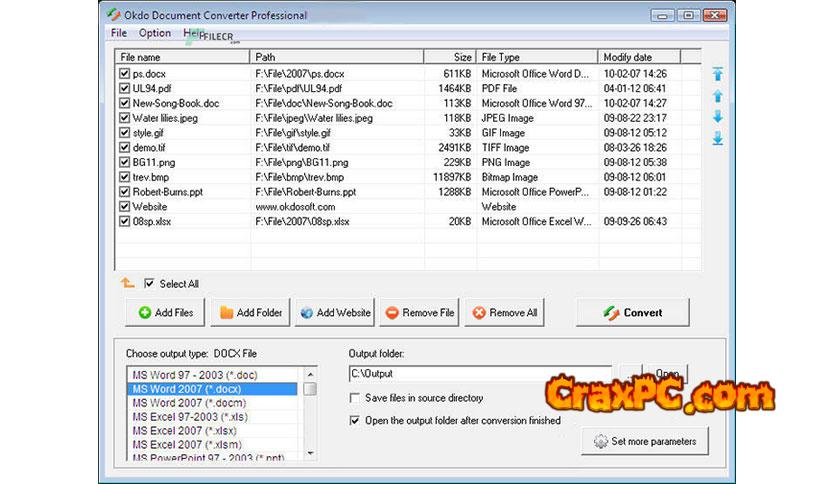Click the orange up-level arrow near Select All

tap(127, 283)
